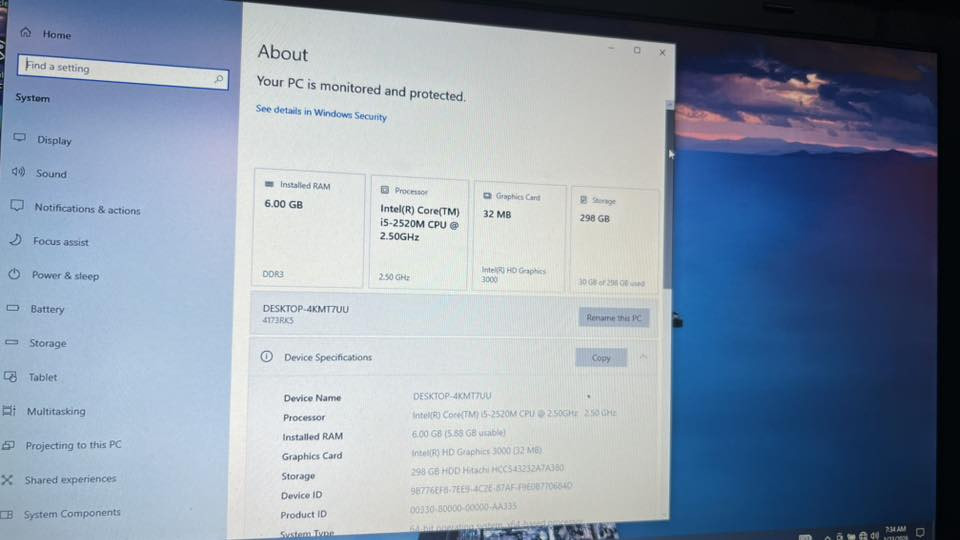The width and height of the screenshot is (960, 540).
Task: Select the Graphics Card 32 MB tile
Action: click(x=519, y=238)
